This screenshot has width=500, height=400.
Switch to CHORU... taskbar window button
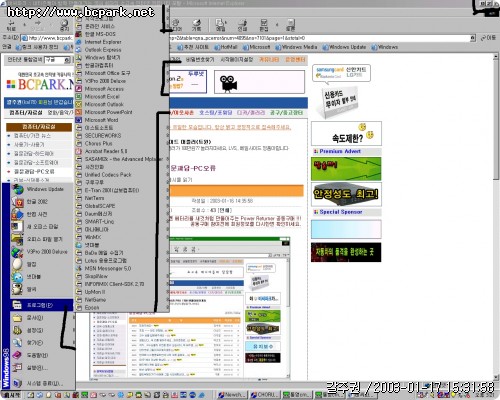tap(264, 395)
